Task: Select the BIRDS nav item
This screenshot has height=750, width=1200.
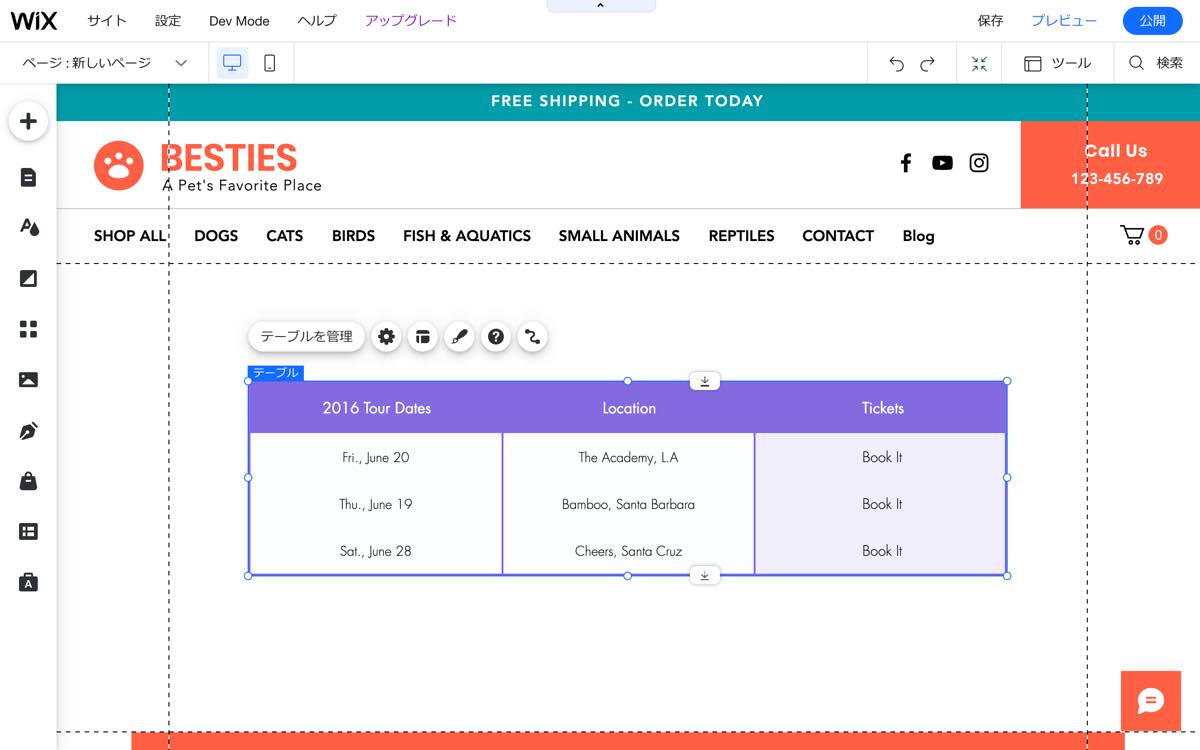Action: (353, 236)
